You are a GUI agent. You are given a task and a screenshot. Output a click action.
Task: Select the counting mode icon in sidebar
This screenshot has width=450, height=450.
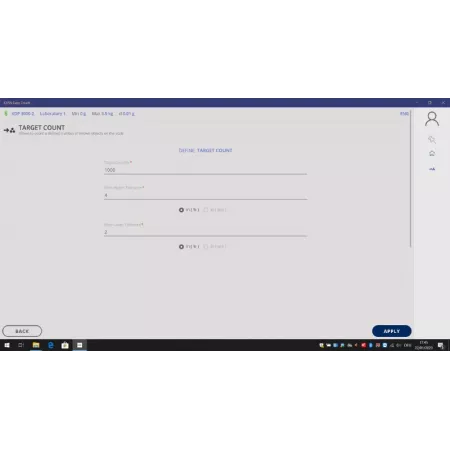(x=432, y=169)
